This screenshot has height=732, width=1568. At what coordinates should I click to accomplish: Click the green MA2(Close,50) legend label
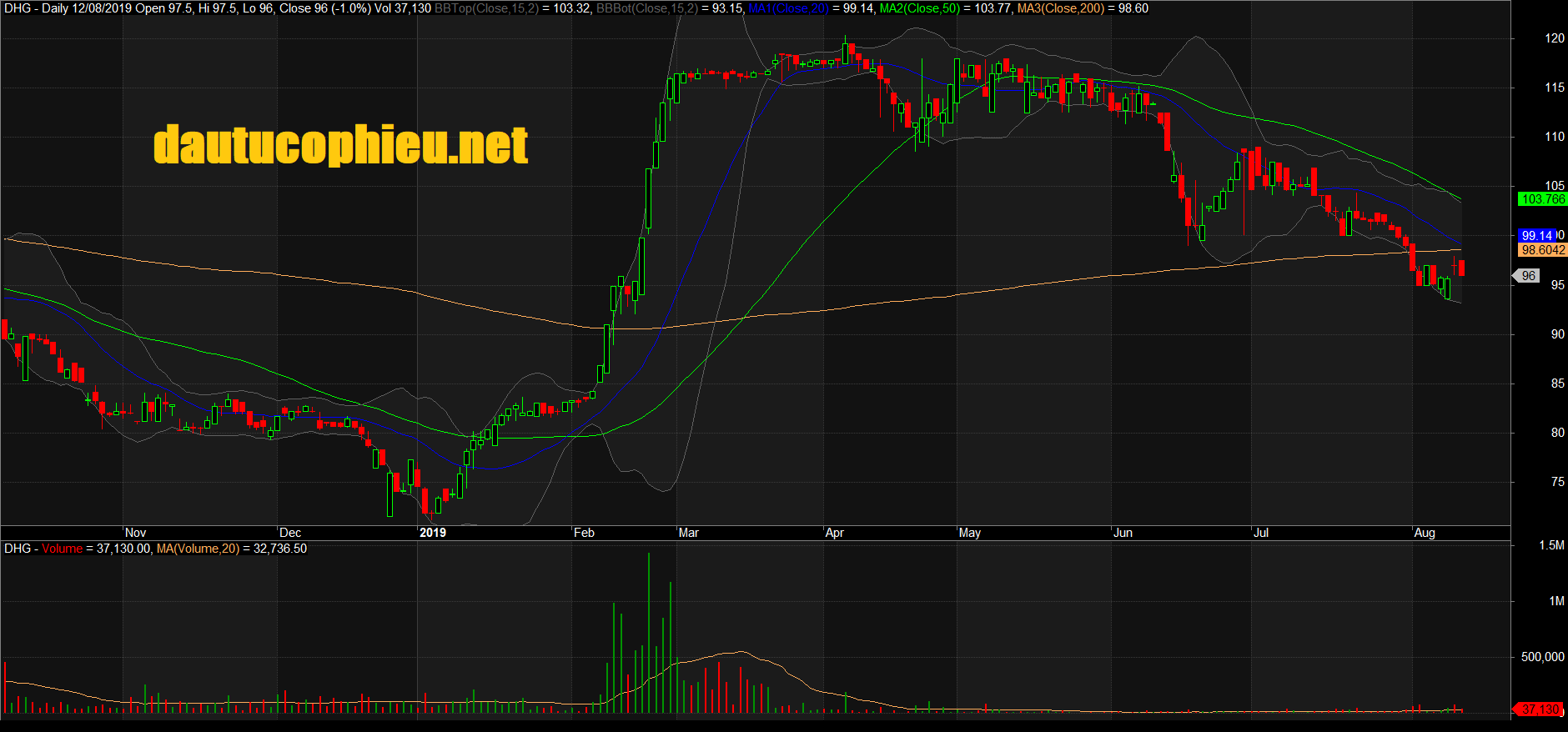[920, 8]
